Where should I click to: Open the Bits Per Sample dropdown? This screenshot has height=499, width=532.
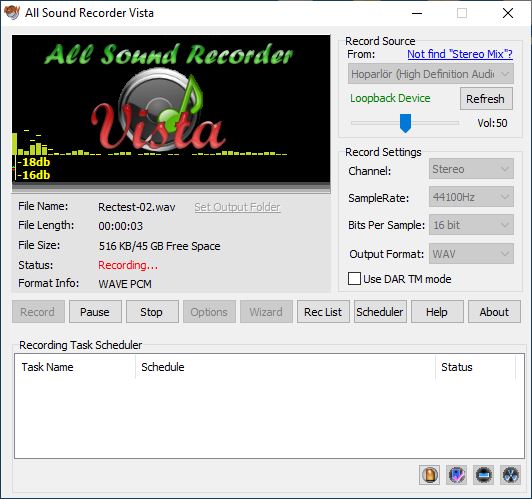[471, 225]
